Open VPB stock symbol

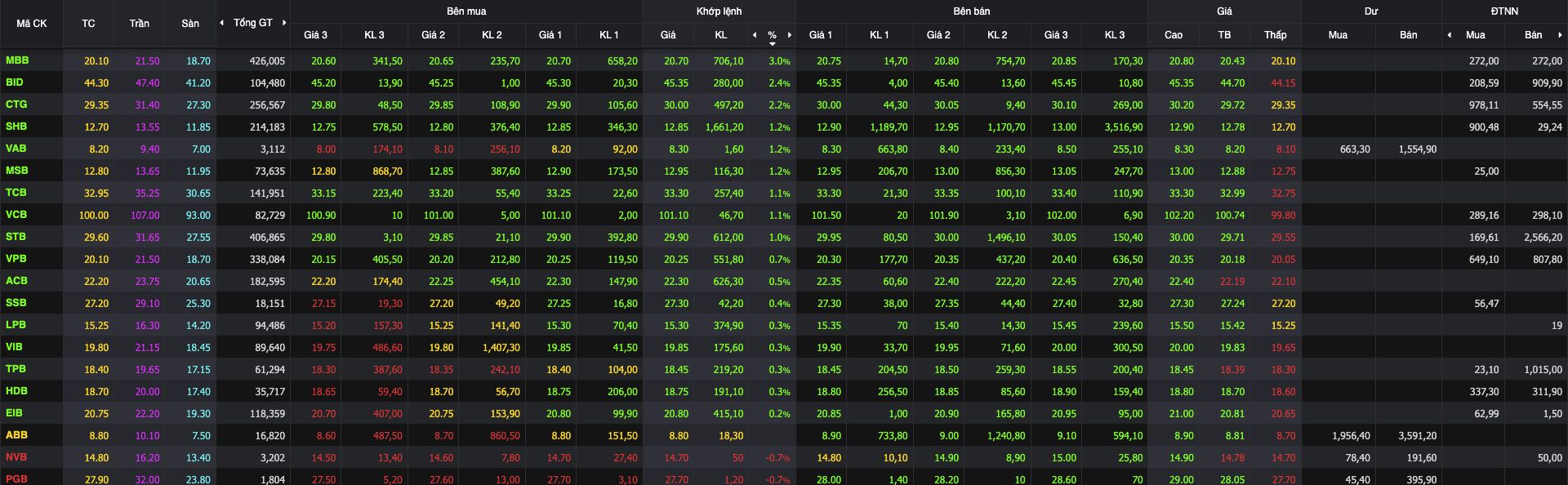tap(16, 259)
